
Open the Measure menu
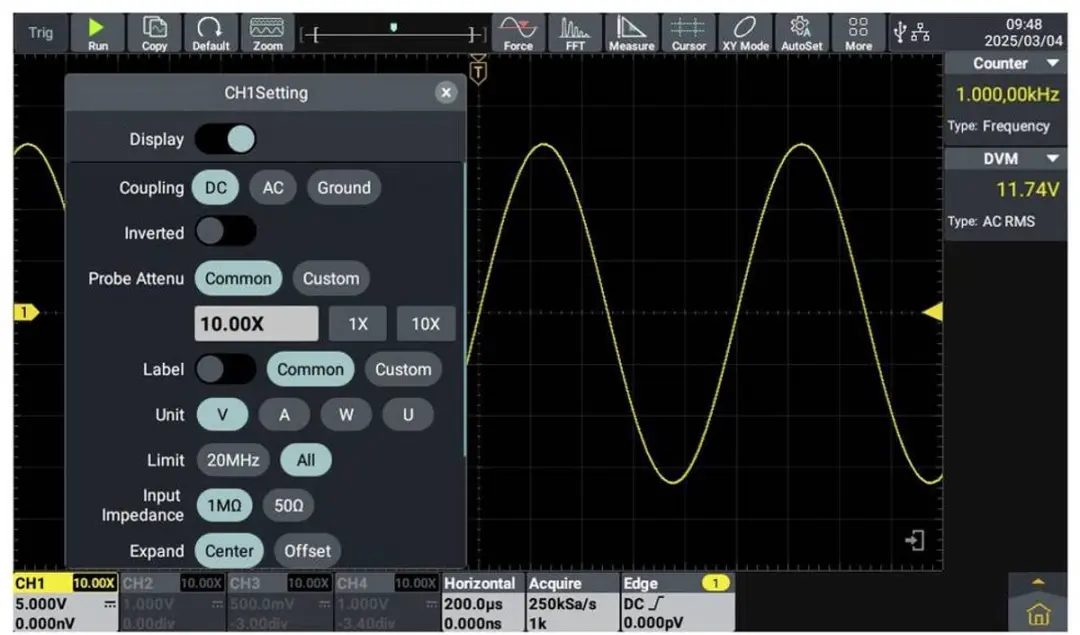632,33
